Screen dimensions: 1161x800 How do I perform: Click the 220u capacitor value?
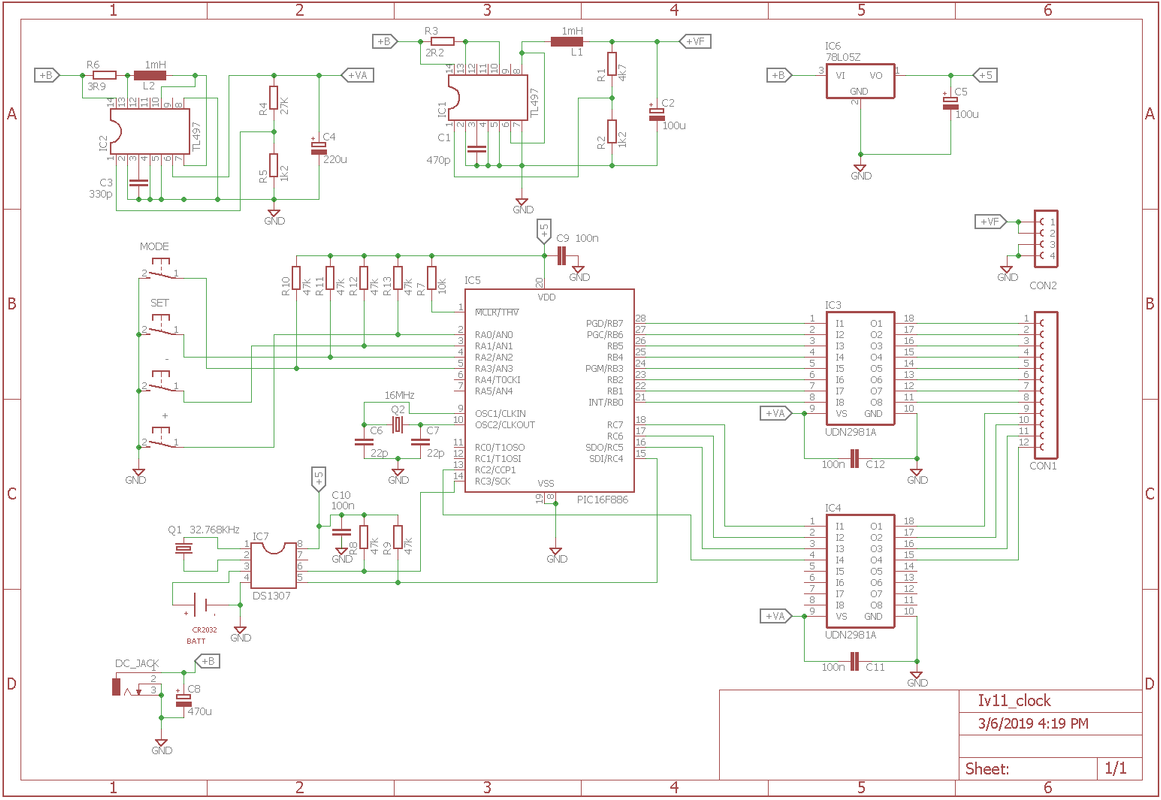[335, 159]
